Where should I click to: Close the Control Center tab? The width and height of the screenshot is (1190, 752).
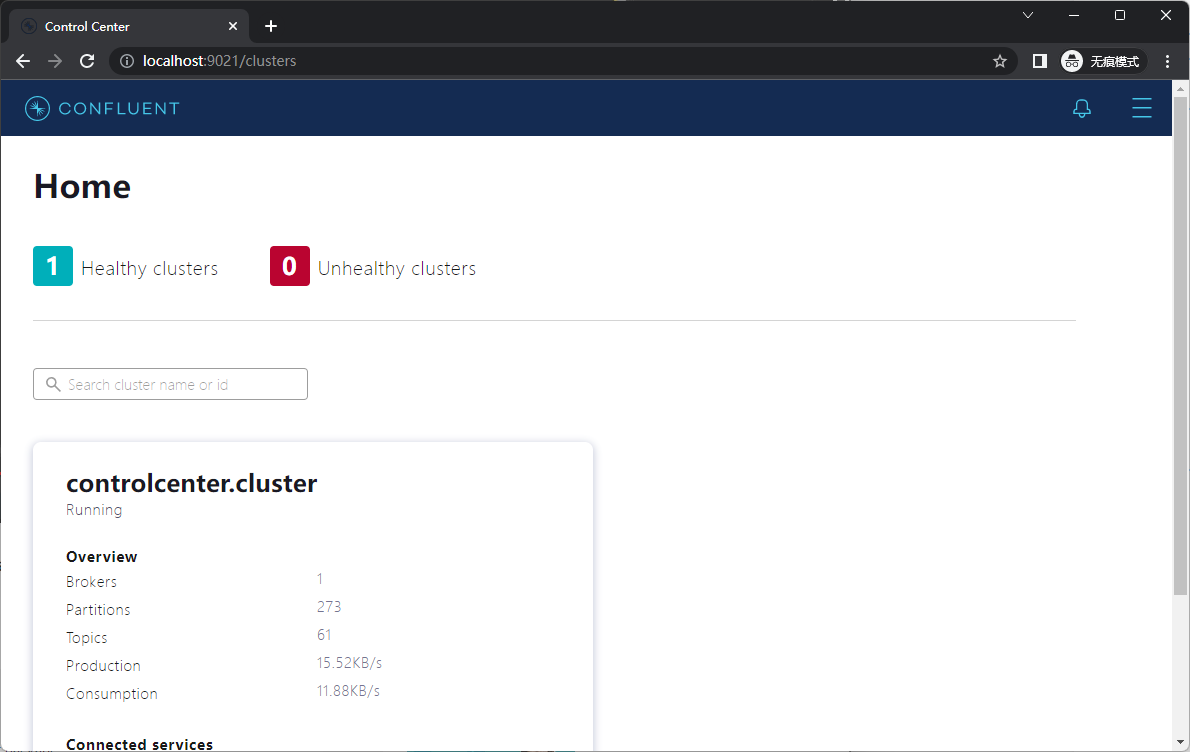pos(232,26)
